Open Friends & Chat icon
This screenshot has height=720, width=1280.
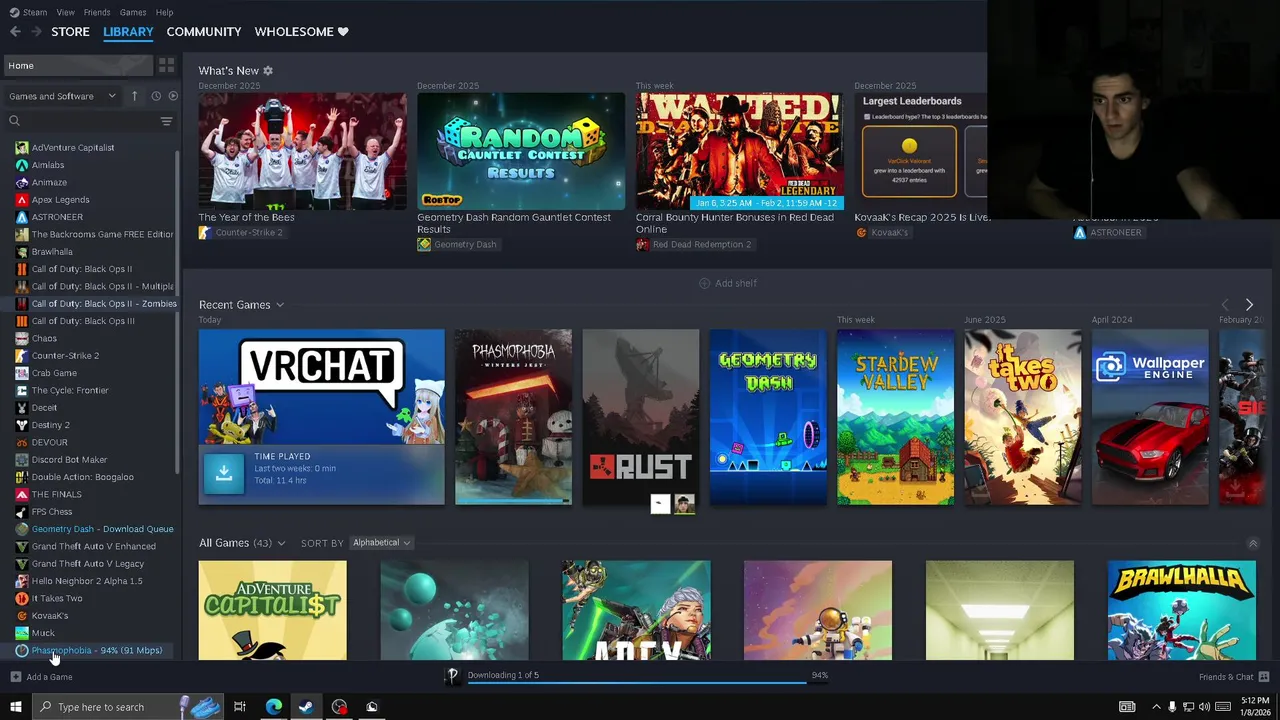(x=1264, y=677)
